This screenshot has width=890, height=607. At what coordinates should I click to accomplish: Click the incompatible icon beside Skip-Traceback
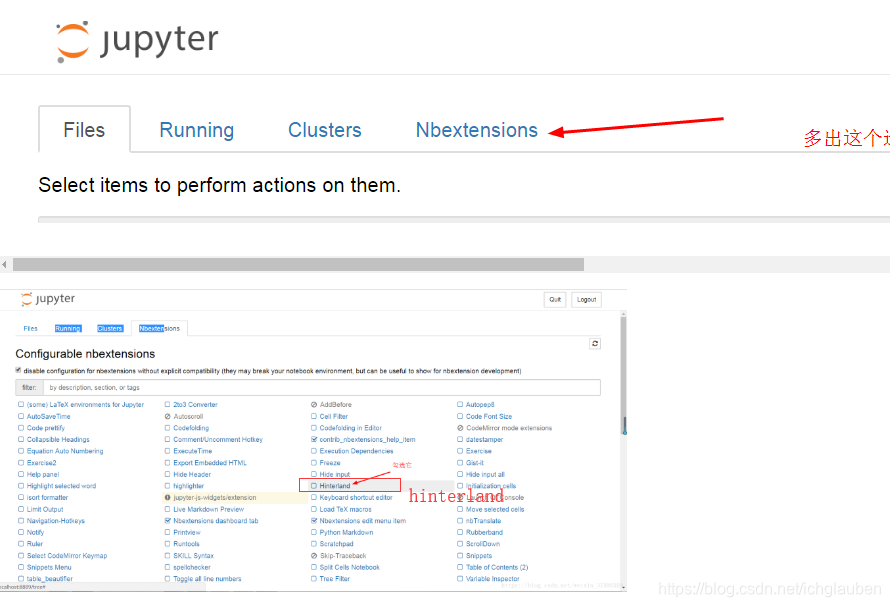(x=314, y=556)
